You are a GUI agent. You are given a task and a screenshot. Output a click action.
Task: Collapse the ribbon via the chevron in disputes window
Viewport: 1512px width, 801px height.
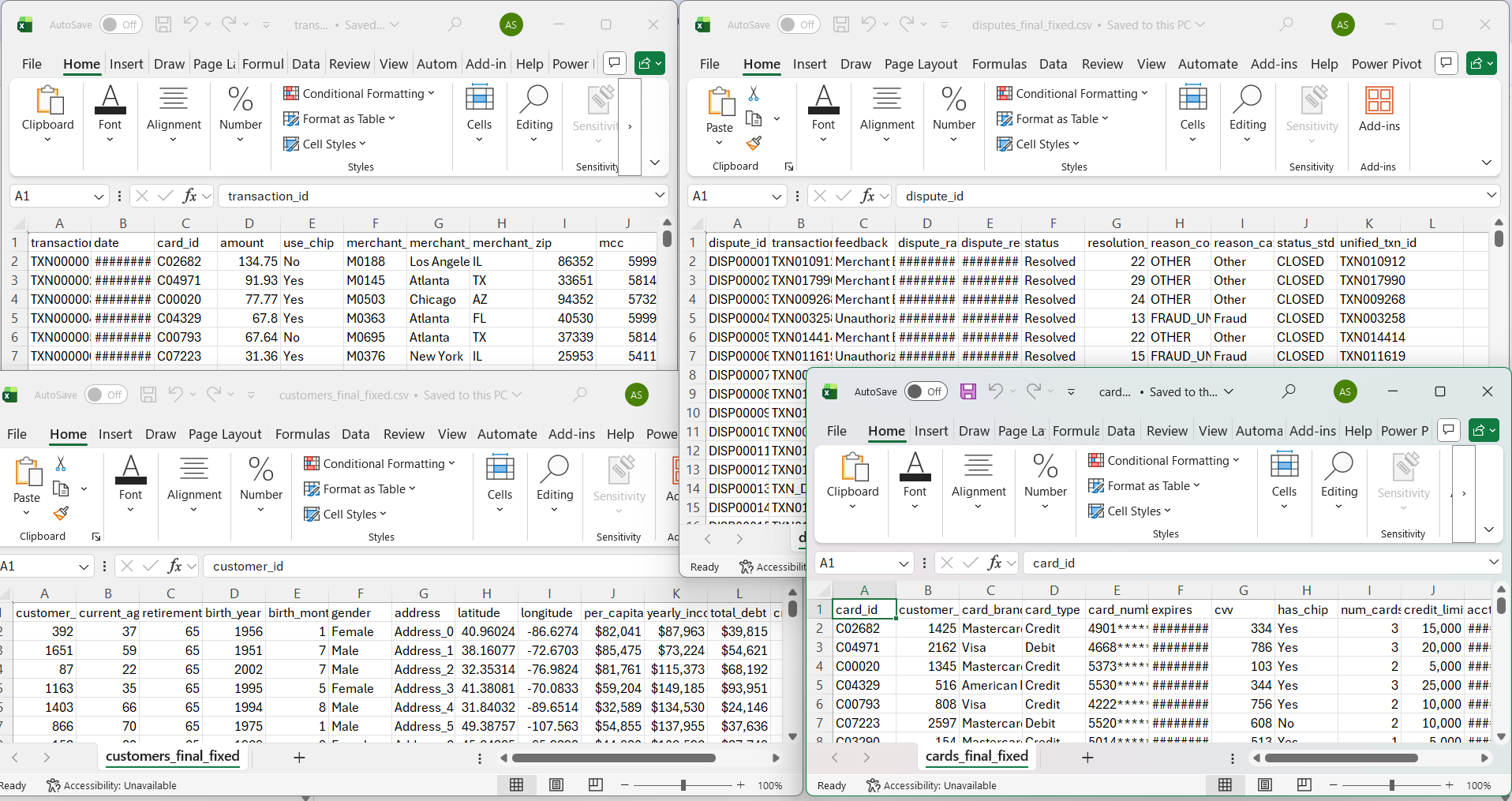pyautogui.click(x=1487, y=163)
